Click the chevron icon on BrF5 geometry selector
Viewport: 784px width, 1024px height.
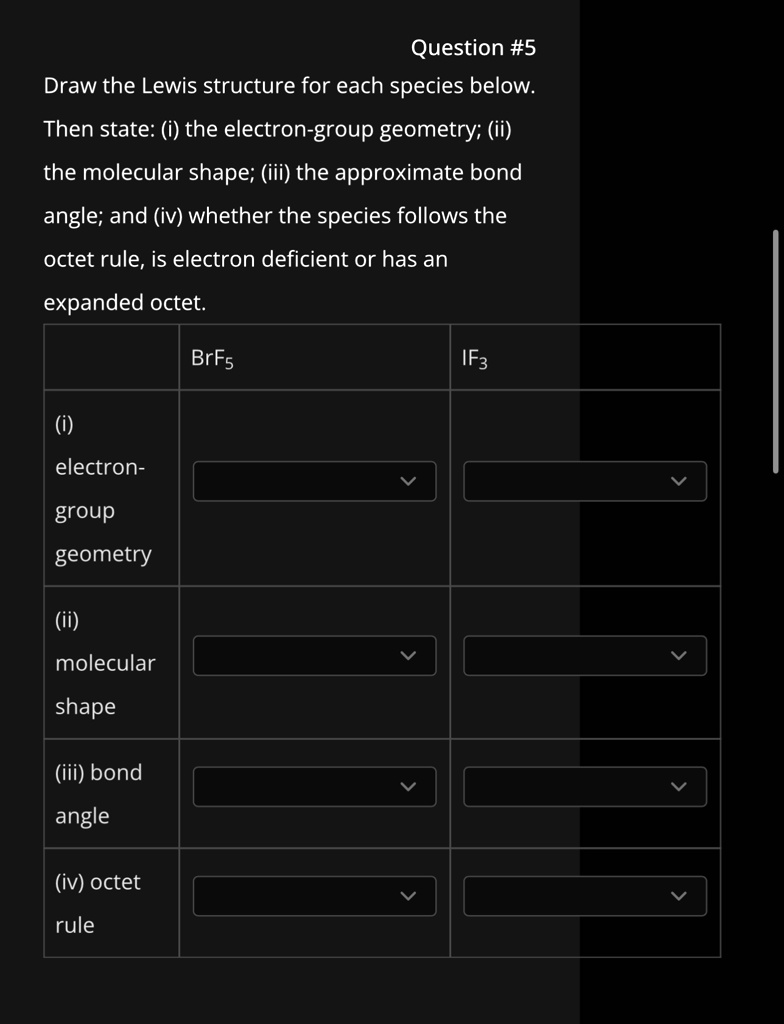(x=408, y=481)
